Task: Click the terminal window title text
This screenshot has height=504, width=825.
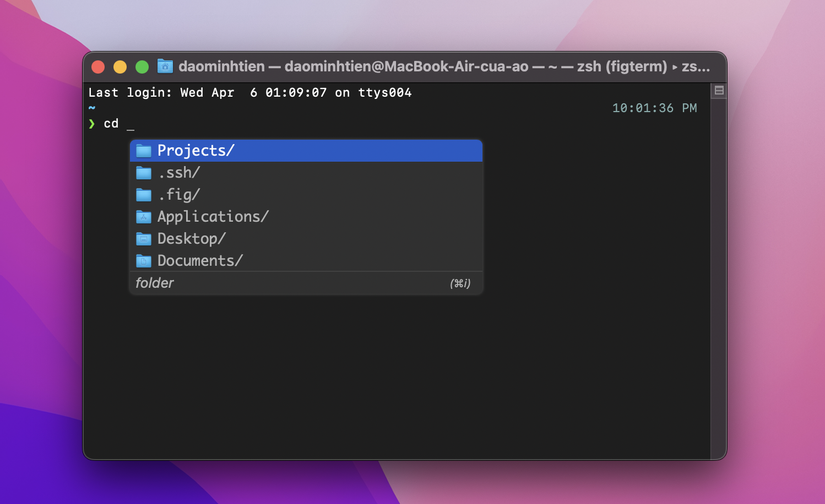Action: 444,67
